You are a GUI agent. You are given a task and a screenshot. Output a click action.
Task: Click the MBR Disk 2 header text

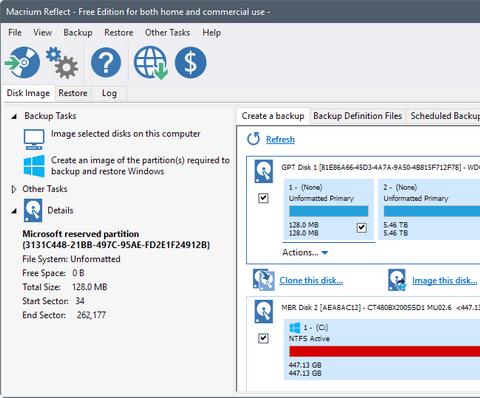click(x=380, y=307)
